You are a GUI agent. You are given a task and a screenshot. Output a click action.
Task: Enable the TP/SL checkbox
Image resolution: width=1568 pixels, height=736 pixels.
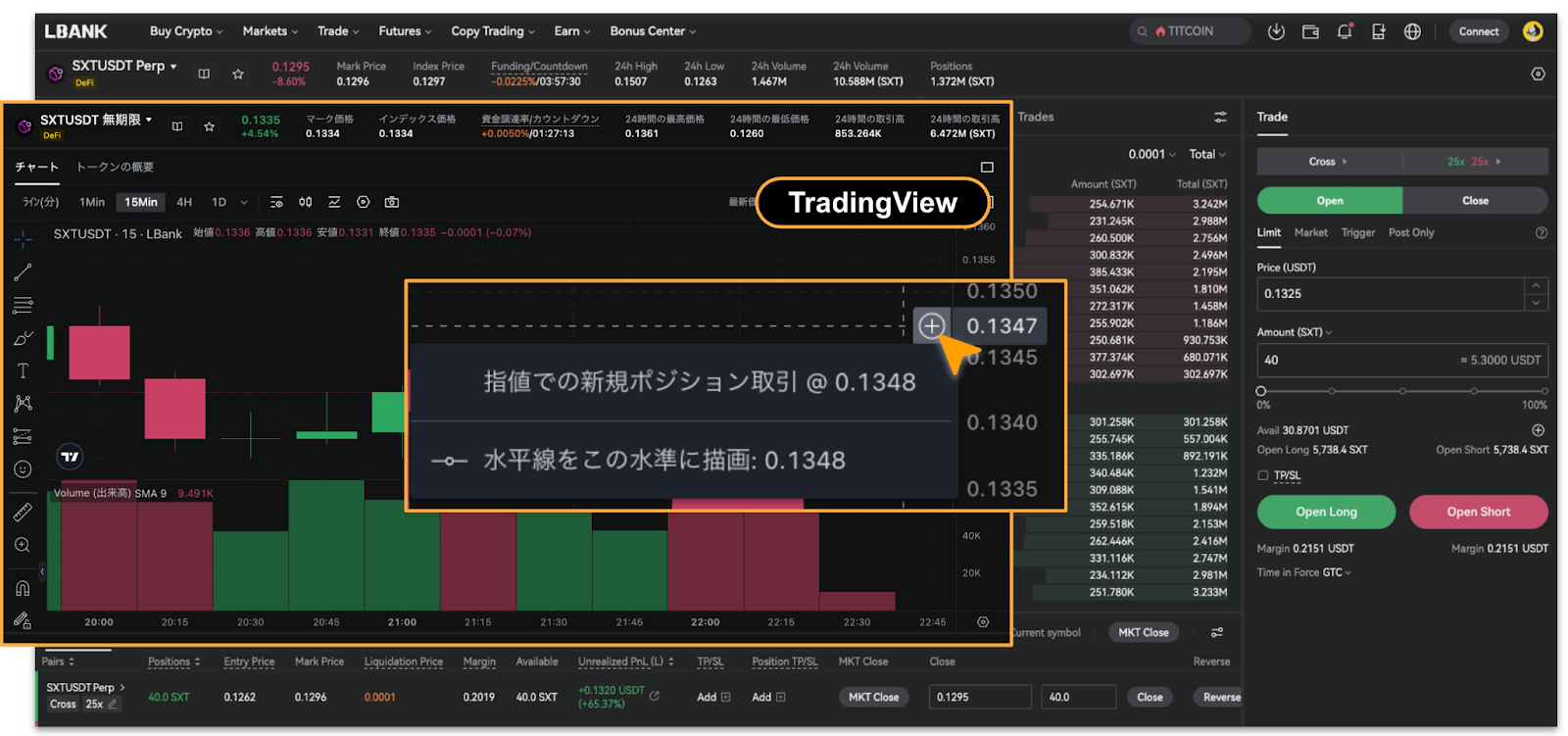[1263, 475]
